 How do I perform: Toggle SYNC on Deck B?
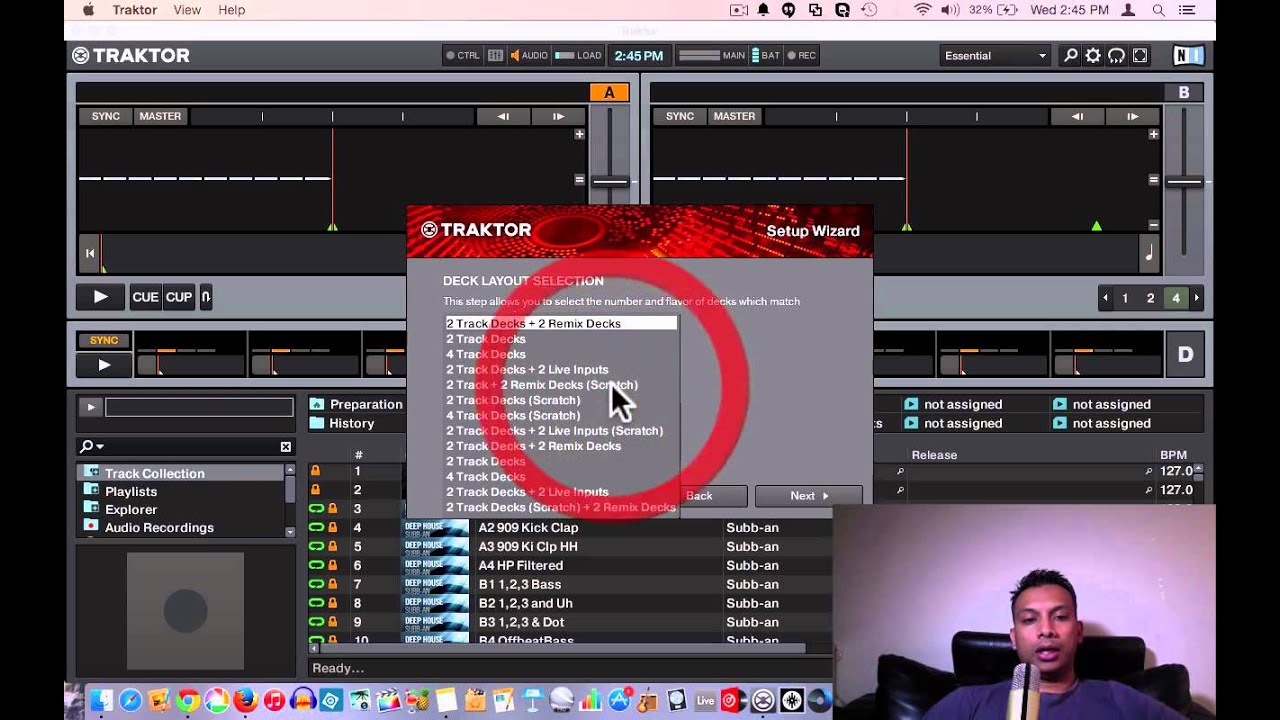click(680, 117)
